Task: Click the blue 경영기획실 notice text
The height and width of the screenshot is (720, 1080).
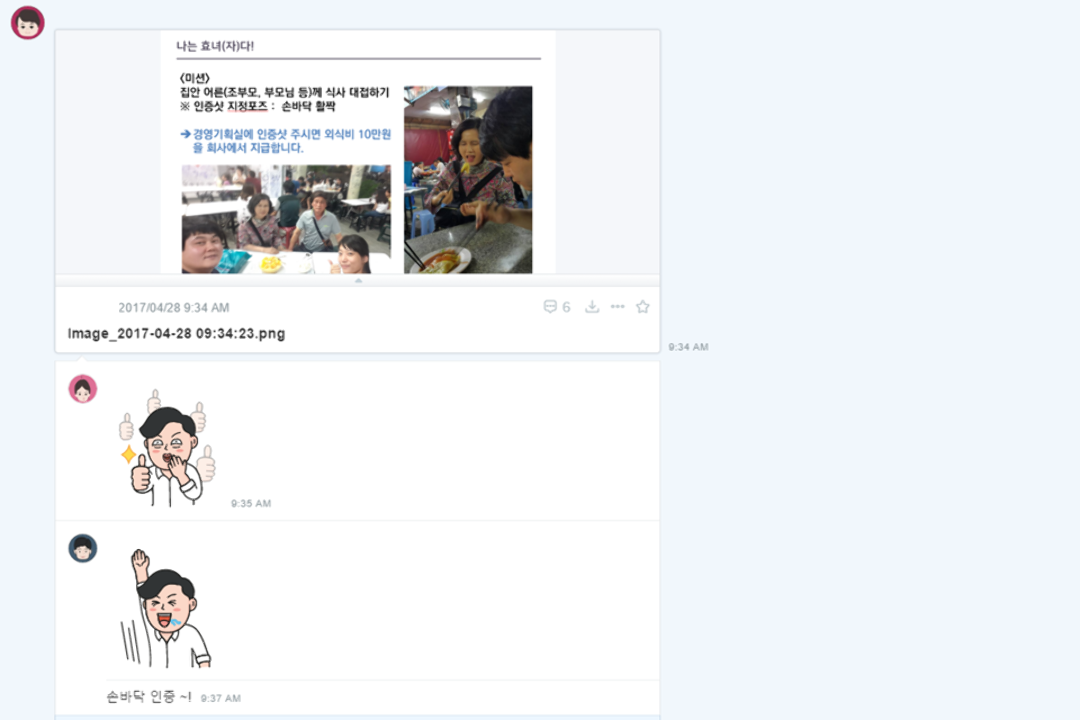Action: coord(286,141)
